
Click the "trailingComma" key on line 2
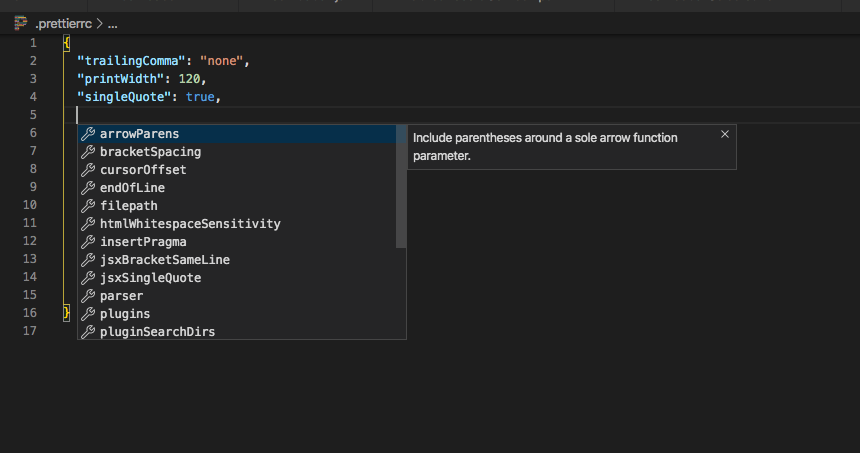(131, 61)
